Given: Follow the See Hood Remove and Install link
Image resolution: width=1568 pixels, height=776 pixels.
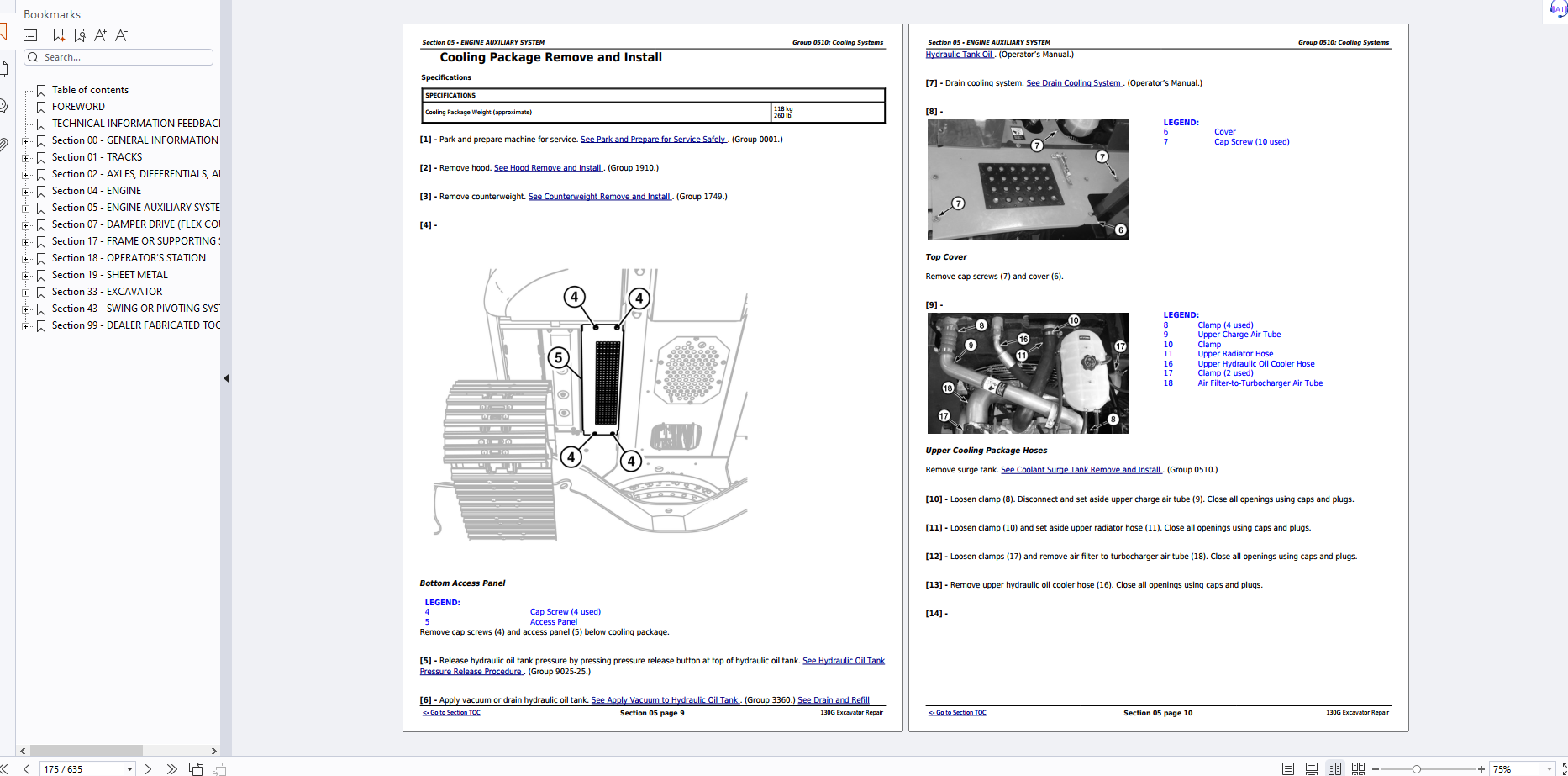Looking at the screenshot, I should pyautogui.click(x=547, y=168).
